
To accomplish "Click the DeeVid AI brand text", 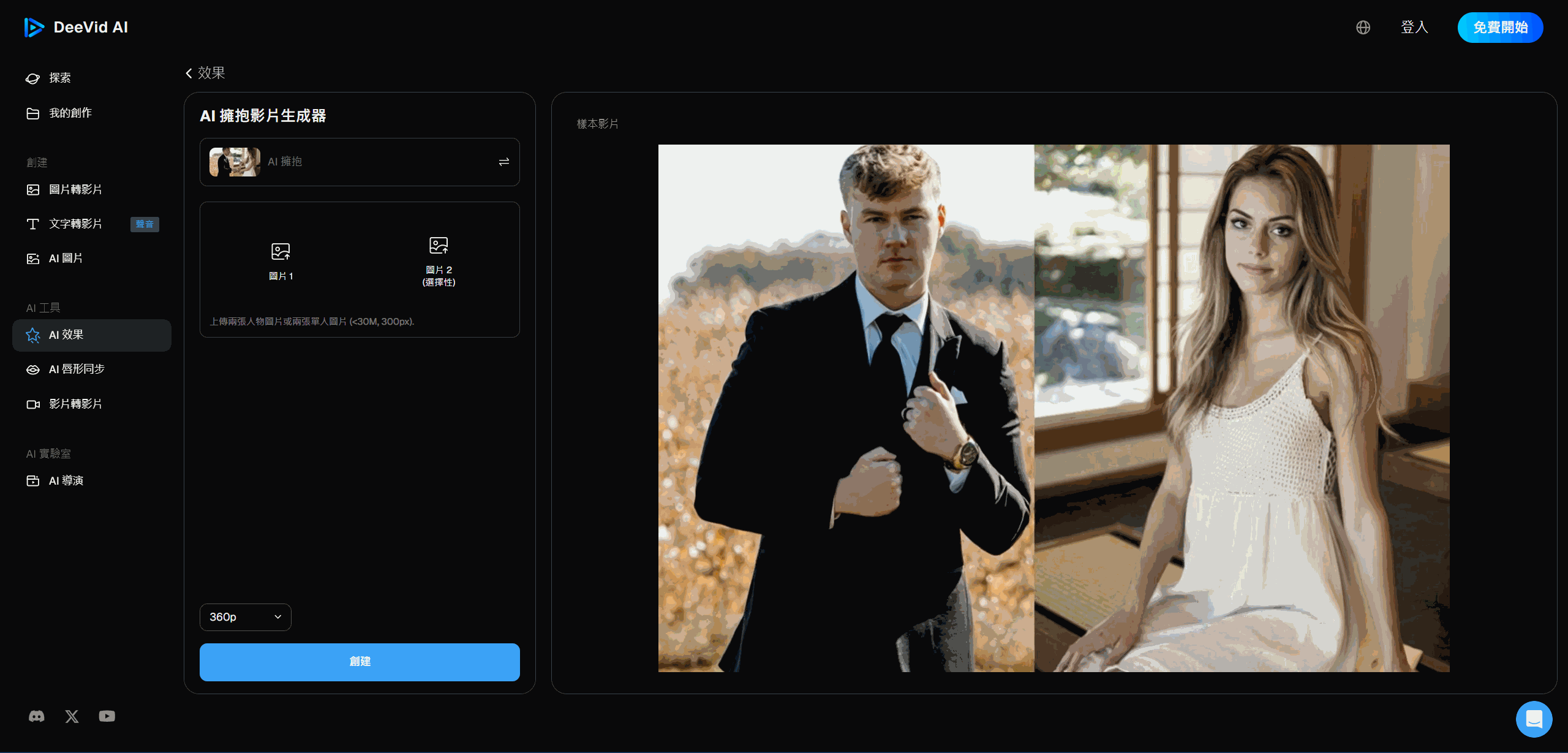I will (91, 27).
